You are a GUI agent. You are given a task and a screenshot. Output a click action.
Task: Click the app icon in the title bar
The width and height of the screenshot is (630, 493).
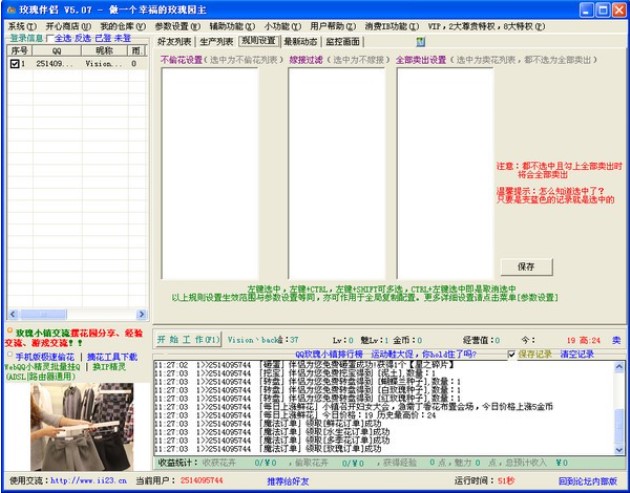click(9, 8)
